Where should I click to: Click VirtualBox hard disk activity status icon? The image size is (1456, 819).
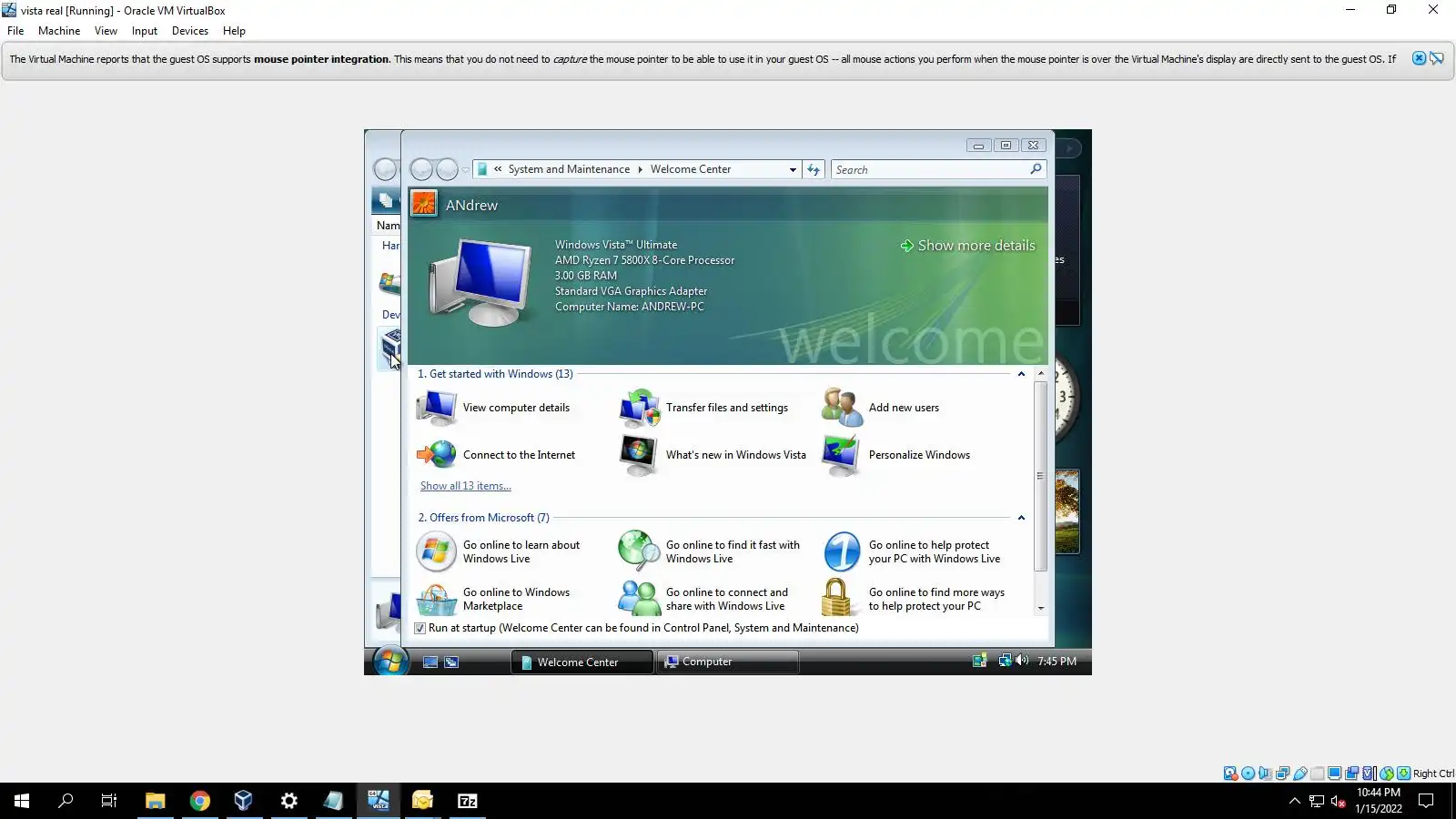[x=1230, y=773]
